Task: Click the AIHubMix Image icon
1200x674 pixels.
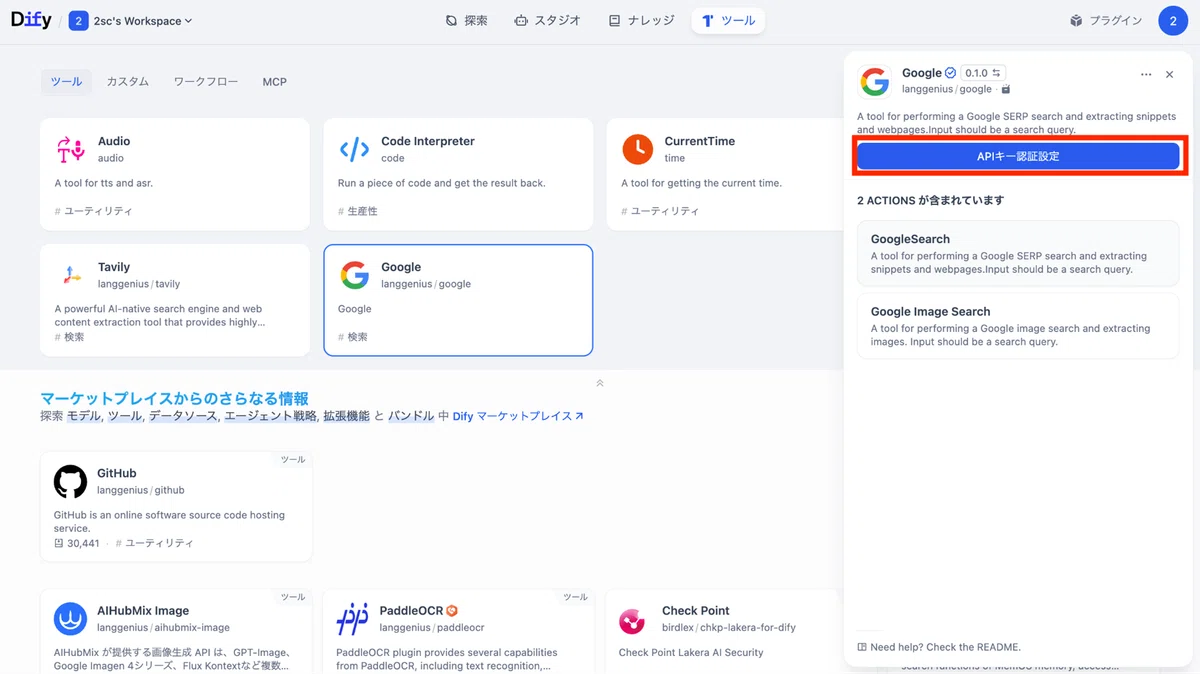Action: tap(70, 619)
